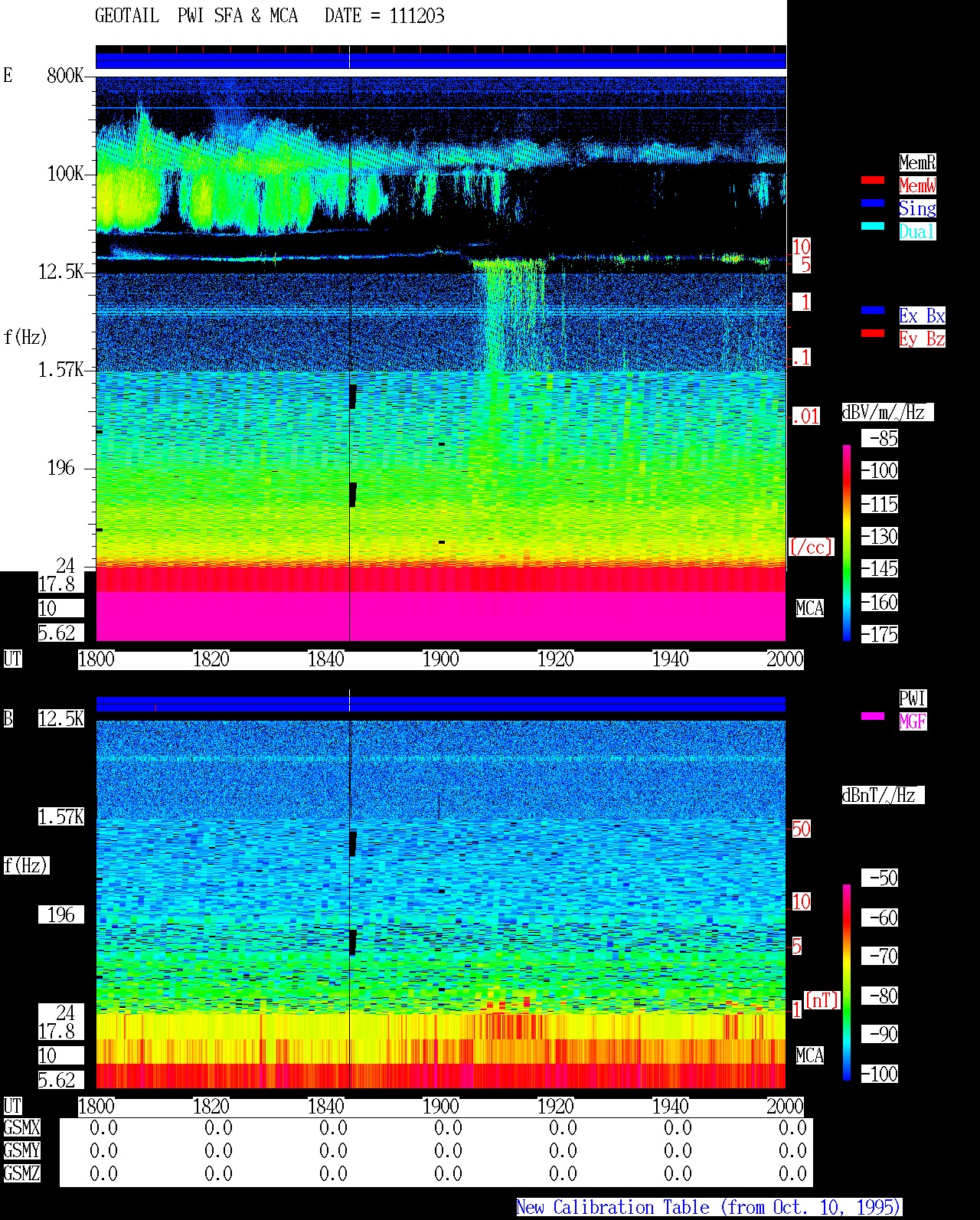
Task: Click the -100 value on the dBnT scale
Action: pyautogui.click(x=880, y=1074)
